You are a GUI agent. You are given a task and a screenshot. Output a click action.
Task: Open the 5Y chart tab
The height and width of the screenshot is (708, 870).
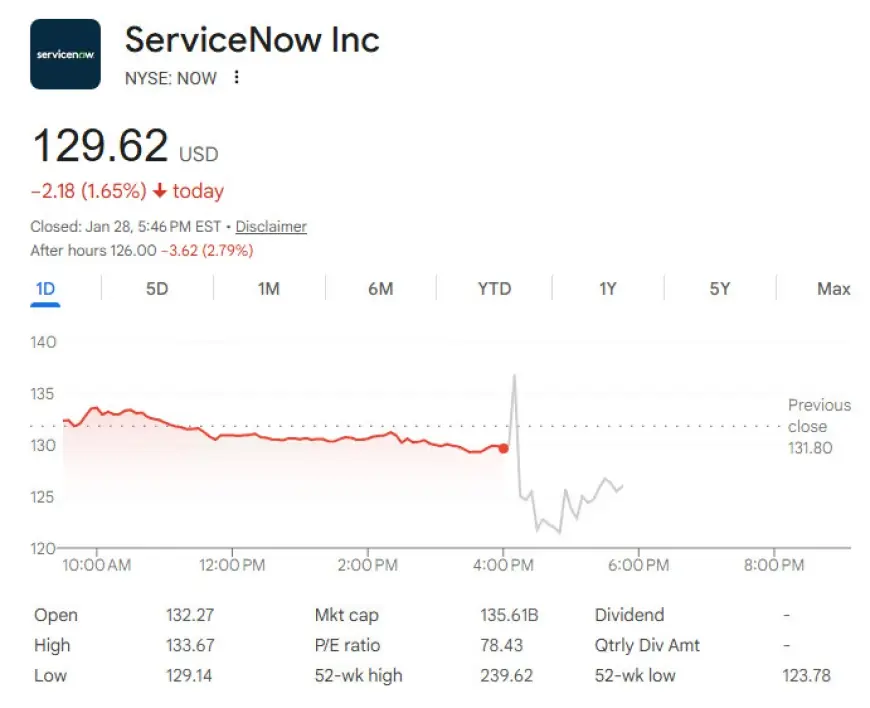click(720, 289)
